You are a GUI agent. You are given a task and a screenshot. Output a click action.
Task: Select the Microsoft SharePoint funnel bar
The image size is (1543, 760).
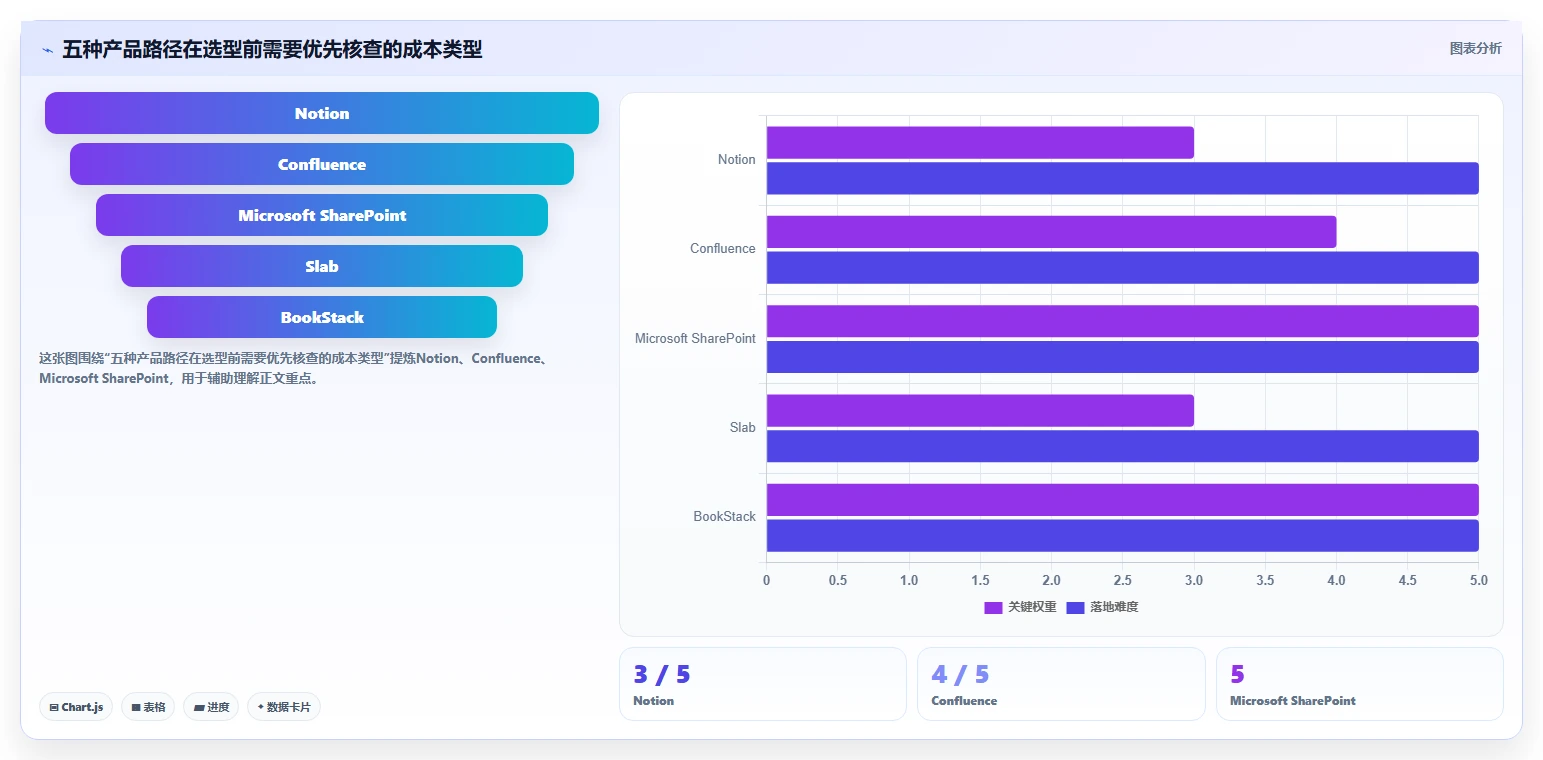[x=322, y=215]
